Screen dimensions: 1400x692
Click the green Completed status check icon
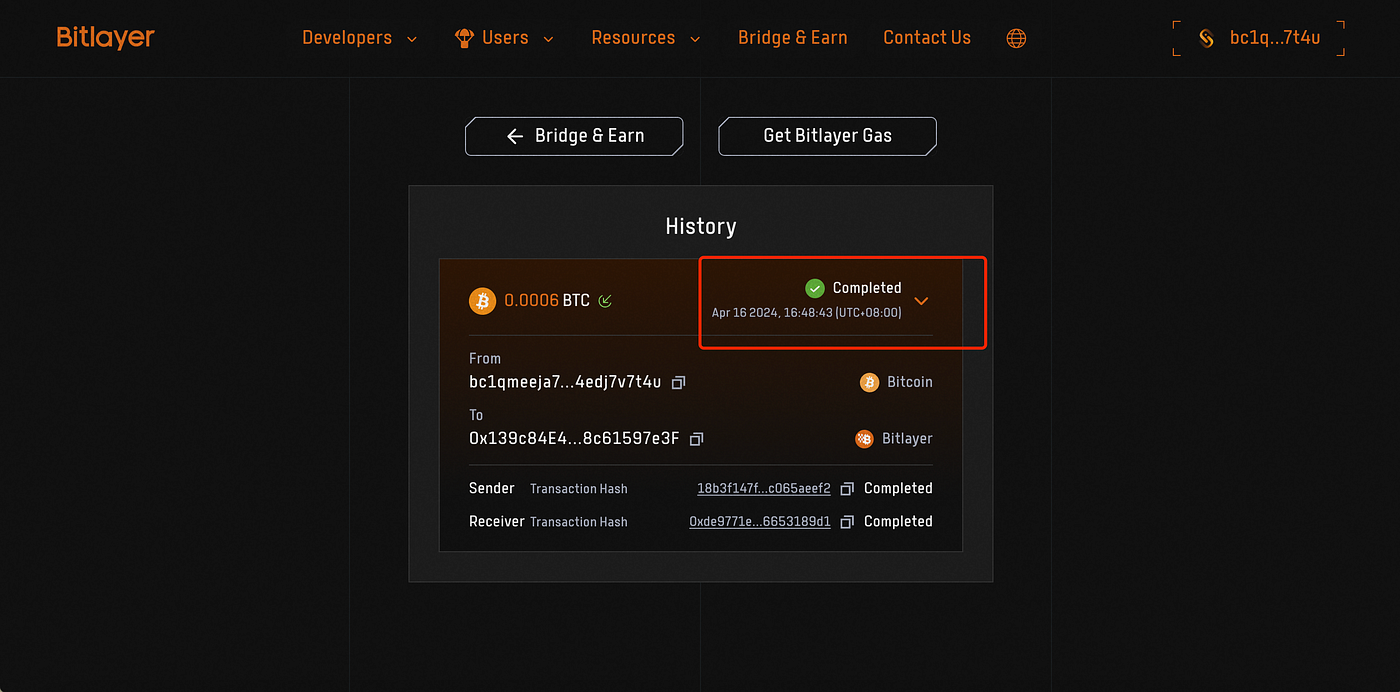[814, 288]
